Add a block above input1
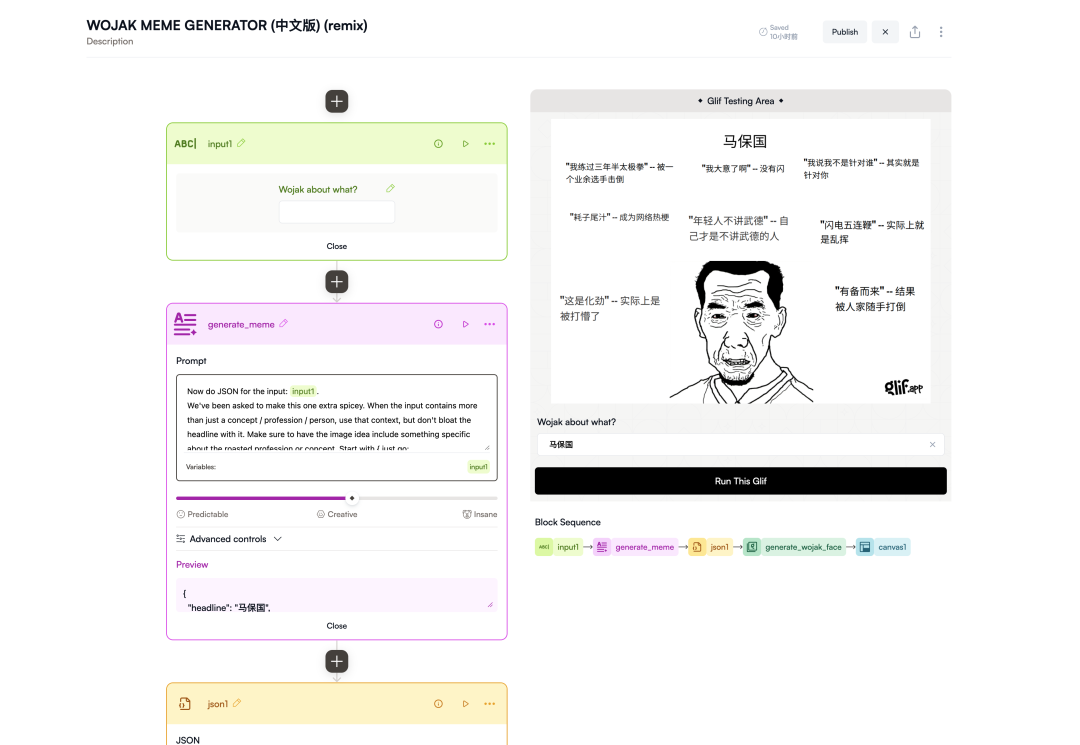 pos(336,102)
